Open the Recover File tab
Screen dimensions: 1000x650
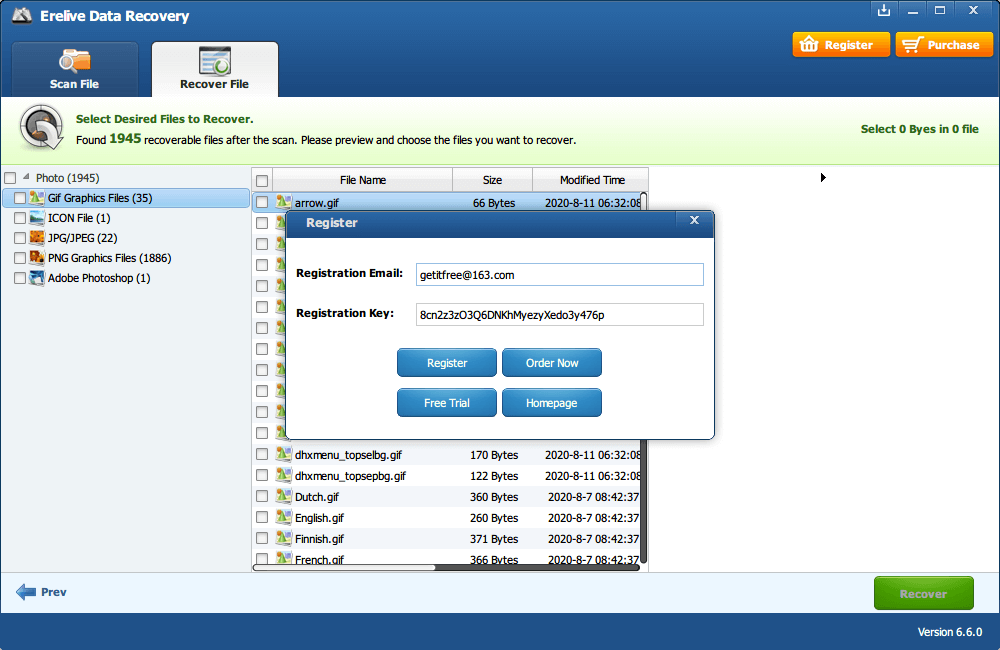click(x=214, y=70)
